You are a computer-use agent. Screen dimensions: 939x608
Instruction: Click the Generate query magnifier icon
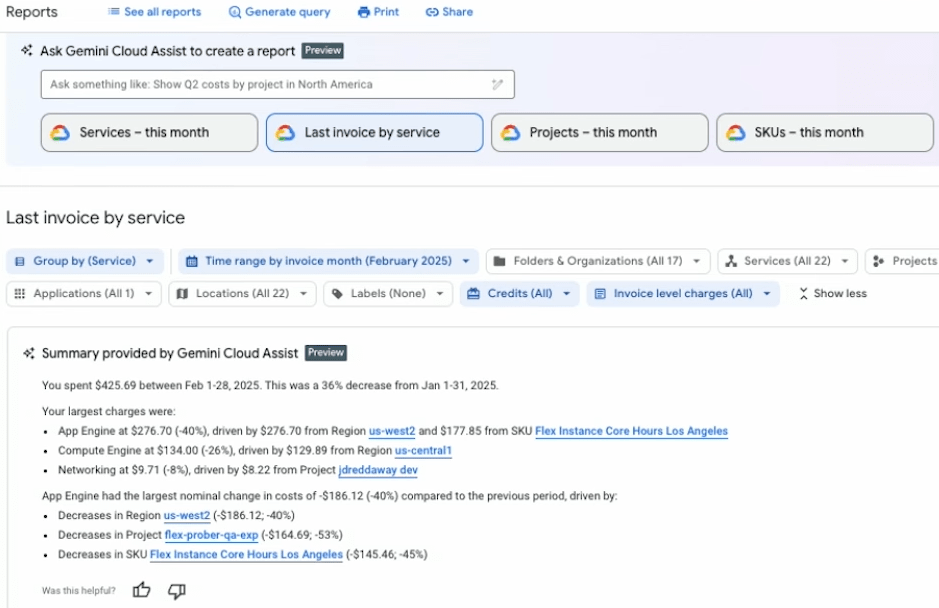click(x=235, y=12)
